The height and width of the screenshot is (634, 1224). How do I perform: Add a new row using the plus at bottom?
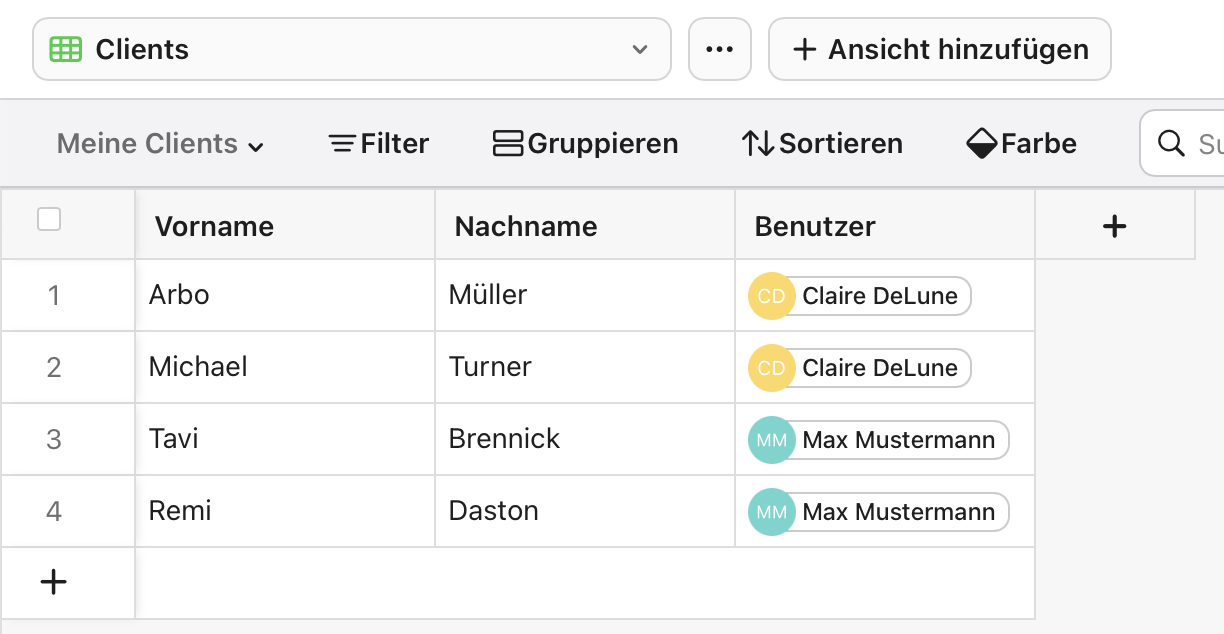pyautogui.click(x=52, y=581)
